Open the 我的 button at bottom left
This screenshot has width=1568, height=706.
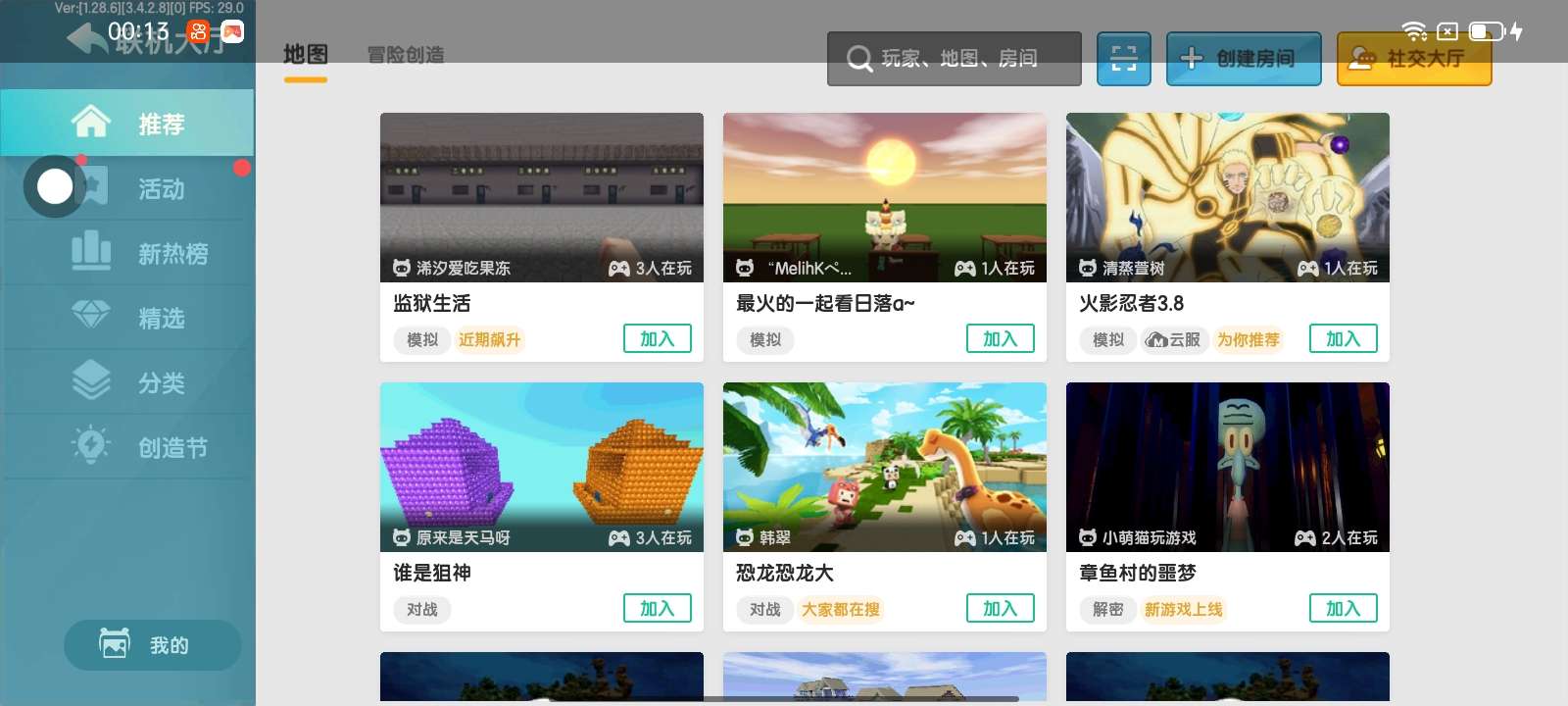(x=153, y=645)
